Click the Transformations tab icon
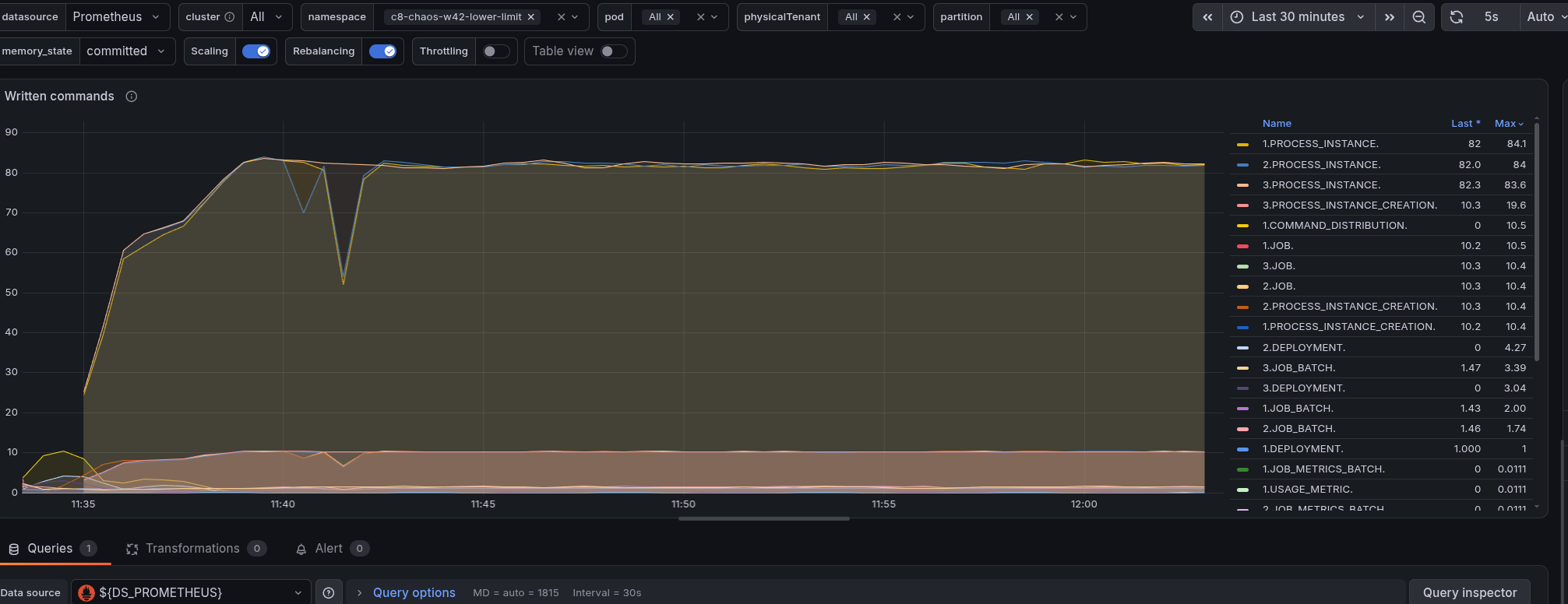 click(x=132, y=550)
